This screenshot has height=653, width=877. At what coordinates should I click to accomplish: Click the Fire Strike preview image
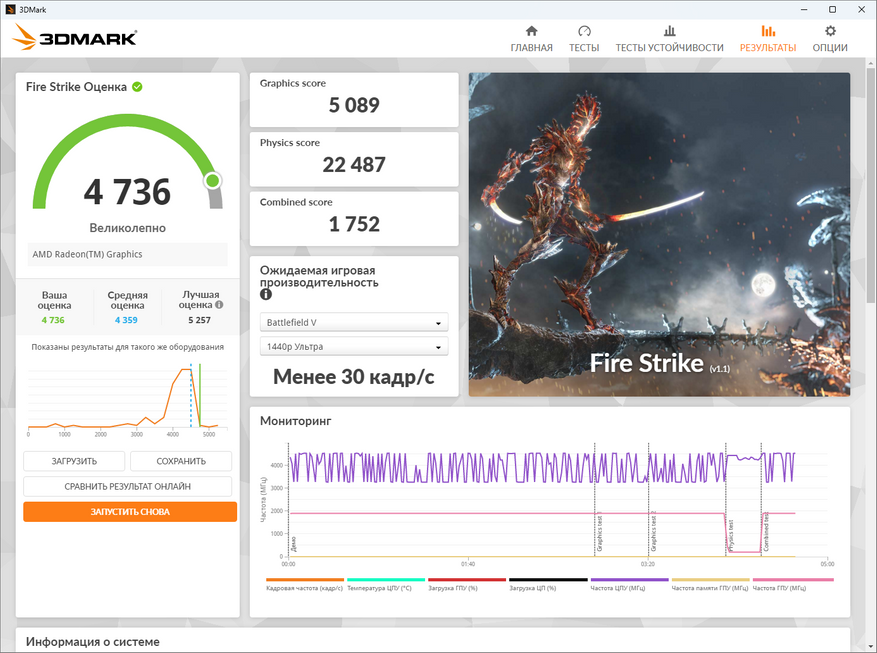(659, 234)
